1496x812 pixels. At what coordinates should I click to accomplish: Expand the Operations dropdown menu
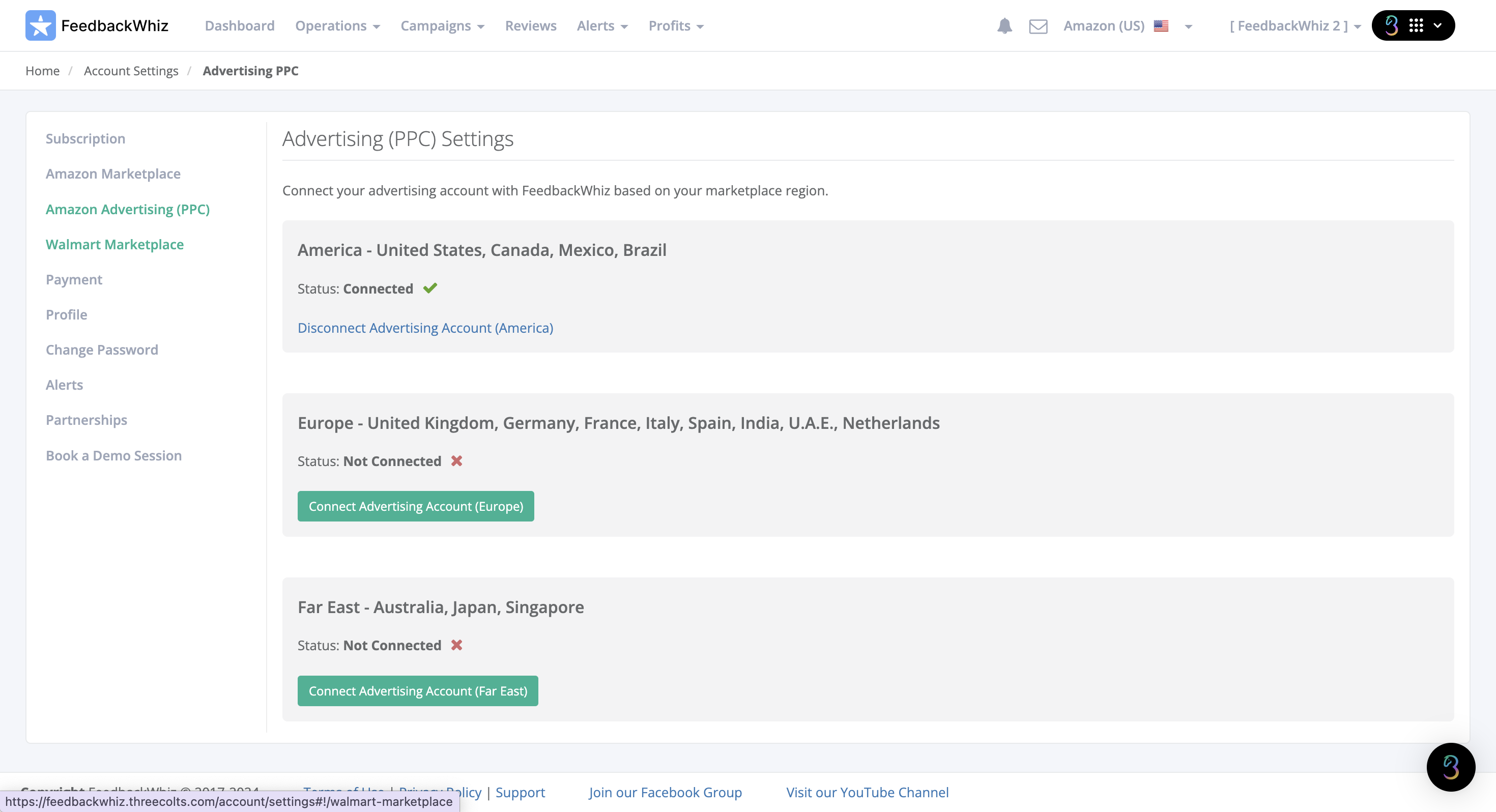[337, 25]
